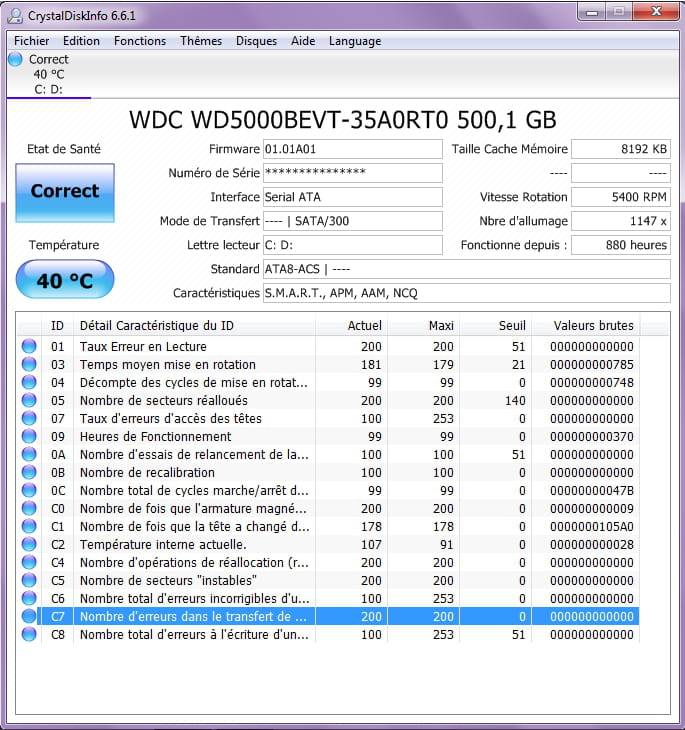Click the Correct health status button

pyautogui.click(x=65, y=192)
